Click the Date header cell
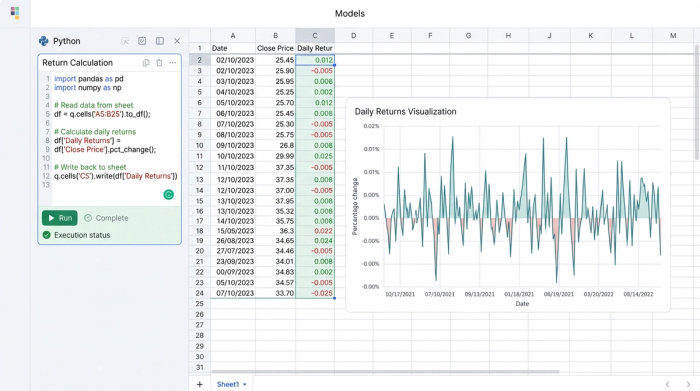Image resolution: width=700 pixels, height=391 pixels. (233, 48)
